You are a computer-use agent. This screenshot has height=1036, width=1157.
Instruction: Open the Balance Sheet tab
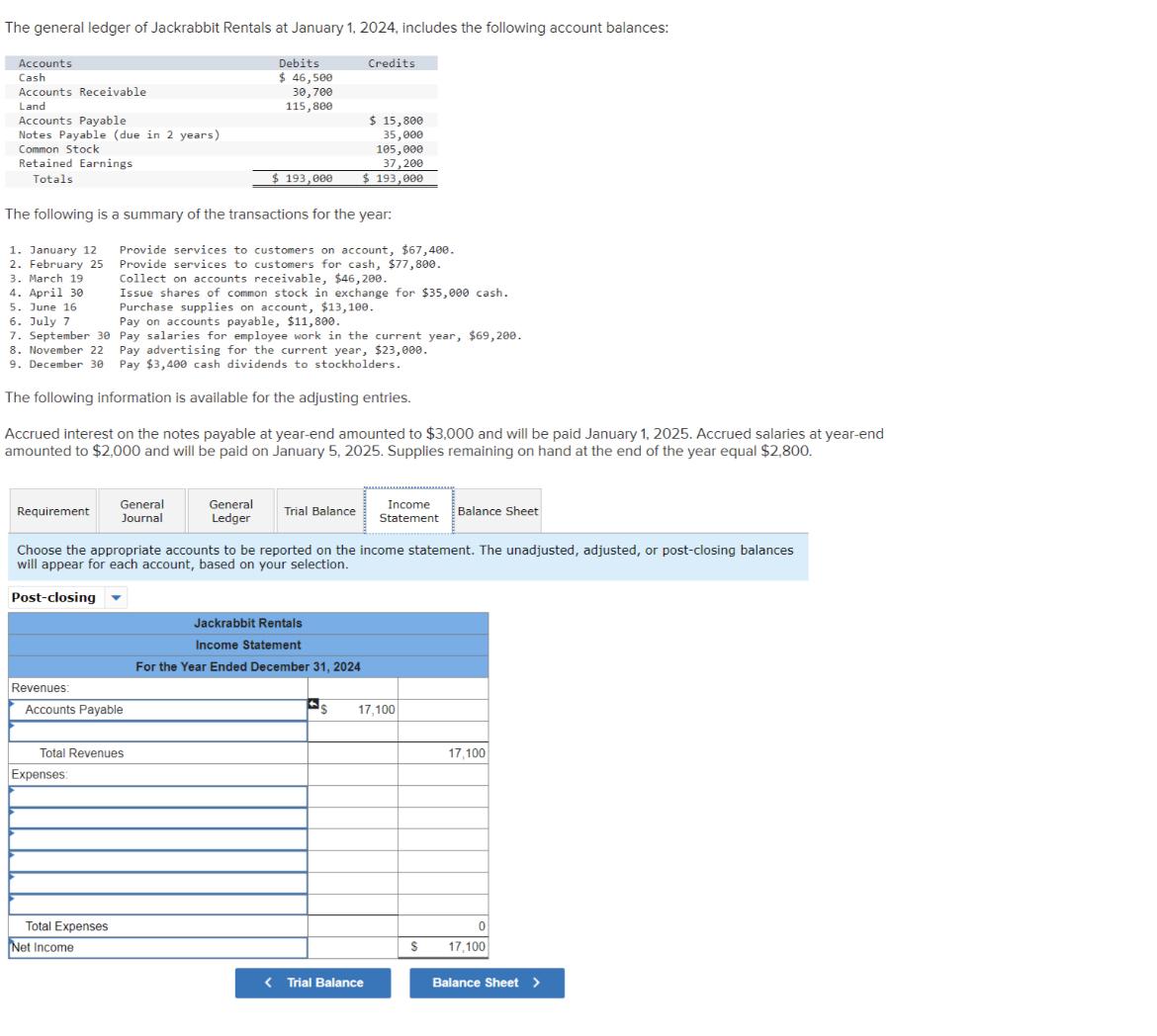(497, 511)
